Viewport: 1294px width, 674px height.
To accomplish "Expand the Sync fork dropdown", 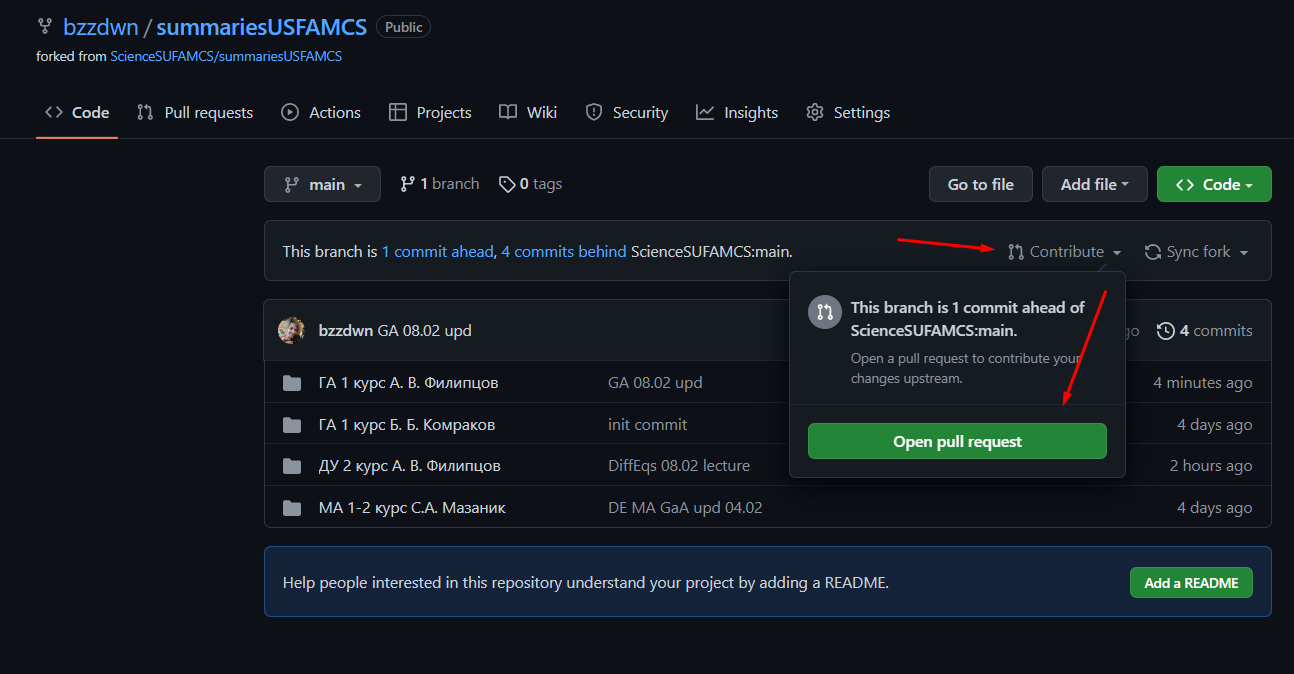I will (1197, 252).
